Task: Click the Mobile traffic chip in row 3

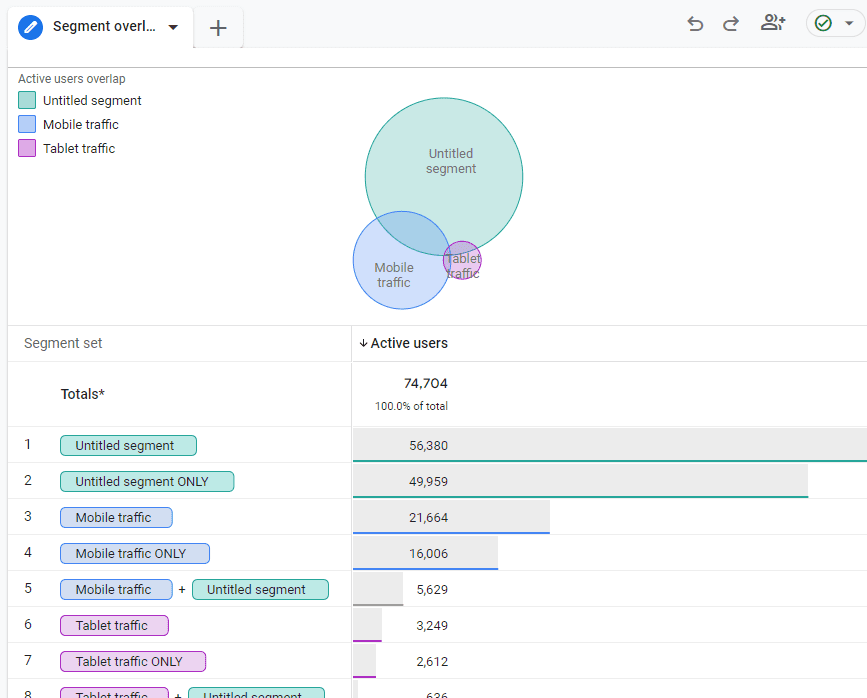Action: click(116, 517)
